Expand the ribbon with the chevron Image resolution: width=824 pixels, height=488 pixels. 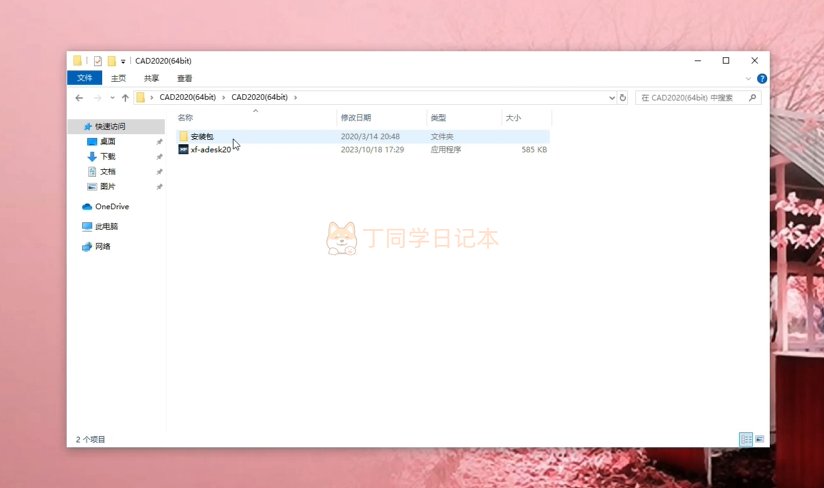[x=750, y=78]
